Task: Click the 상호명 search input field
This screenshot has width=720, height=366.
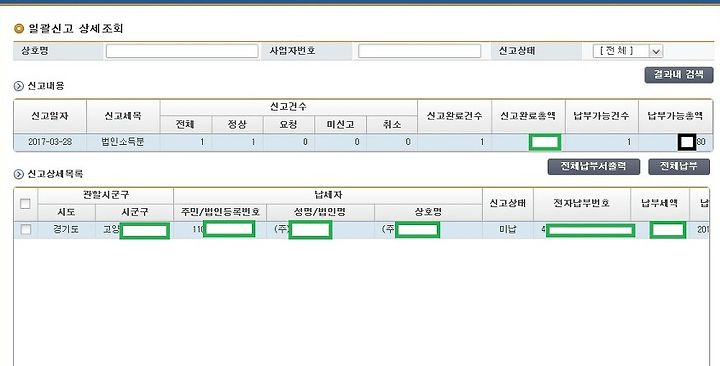Action: pos(182,51)
